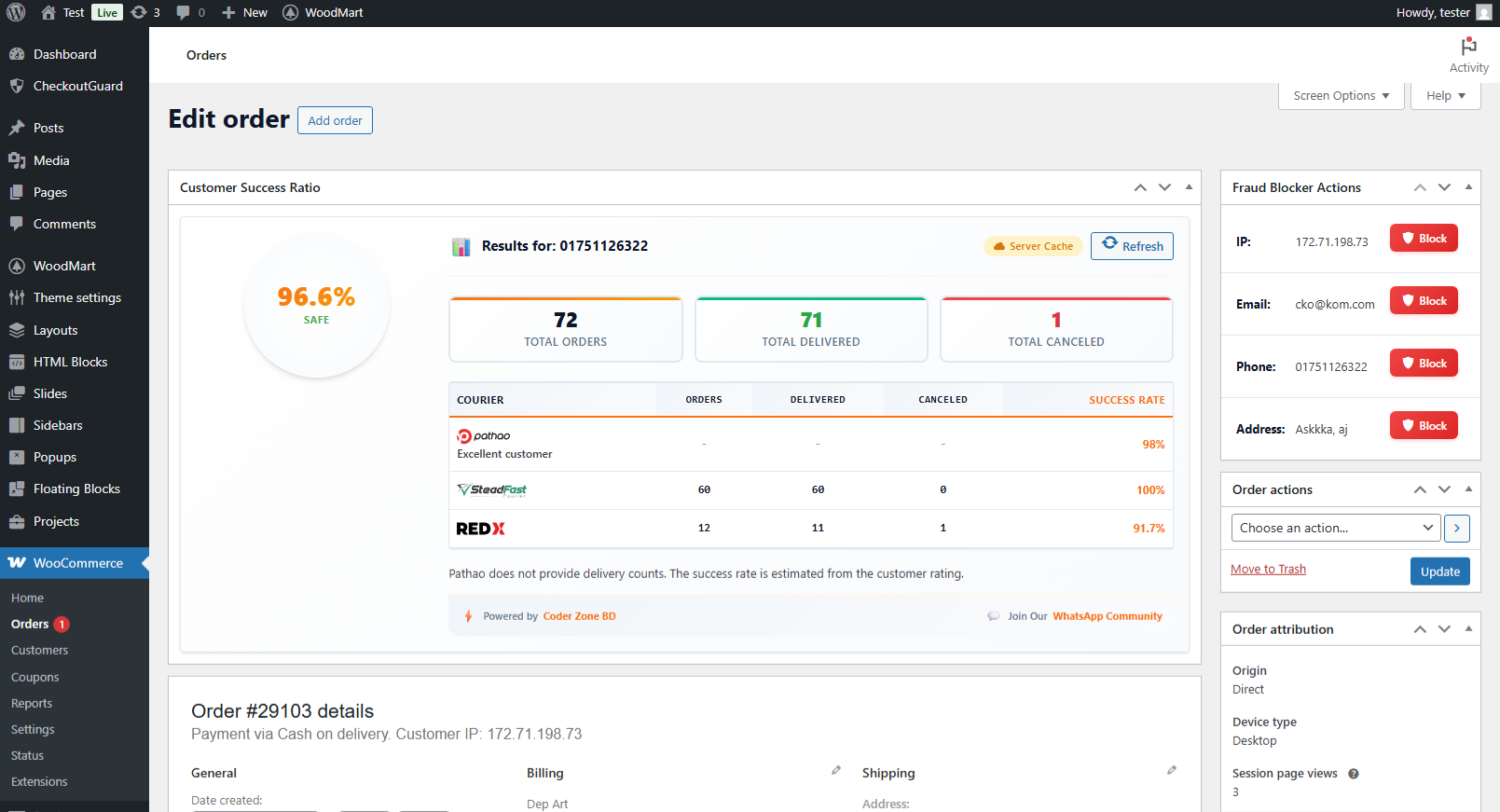Toggle the Customer Success Ratio panel
This screenshot has height=812, width=1500.
[1189, 187]
